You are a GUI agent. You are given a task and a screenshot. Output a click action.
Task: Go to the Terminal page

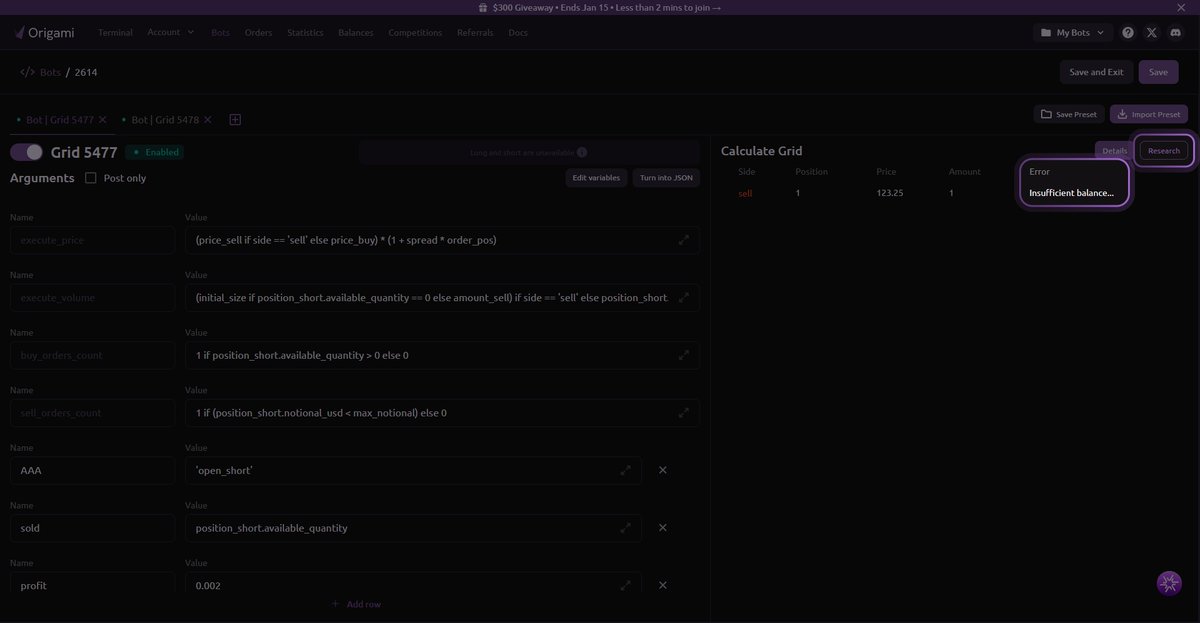click(115, 32)
